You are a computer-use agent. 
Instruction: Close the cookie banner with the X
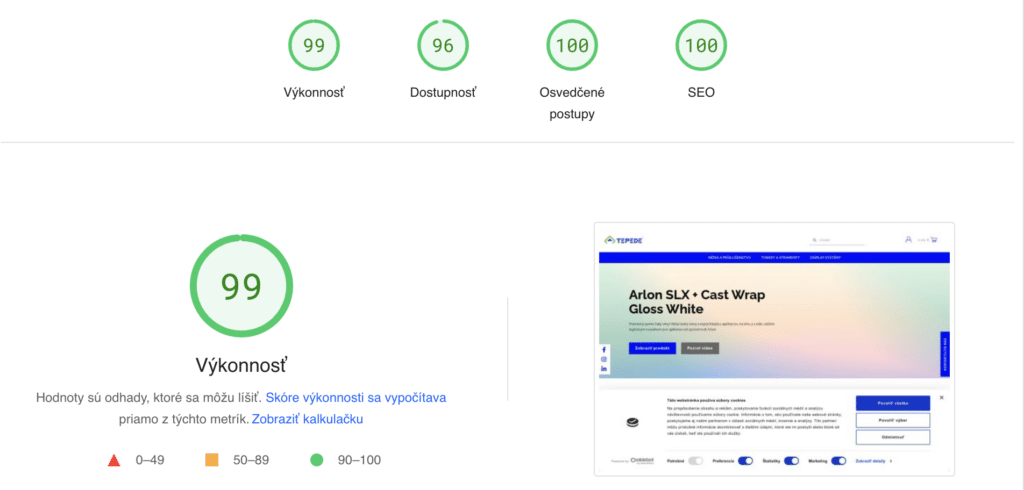tap(941, 397)
